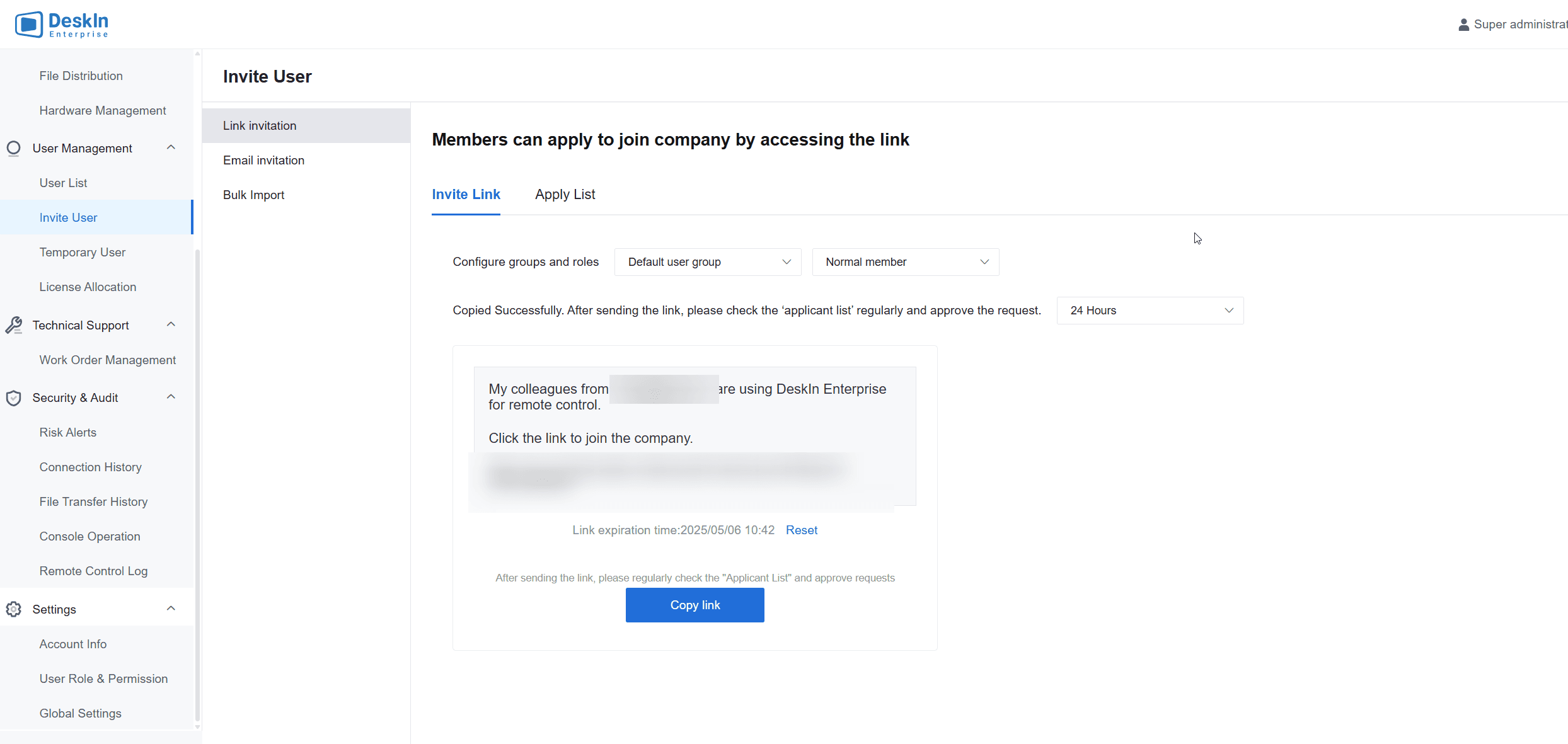
Task: Click the DeskIn Enterprise logo
Action: [x=62, y=25]
